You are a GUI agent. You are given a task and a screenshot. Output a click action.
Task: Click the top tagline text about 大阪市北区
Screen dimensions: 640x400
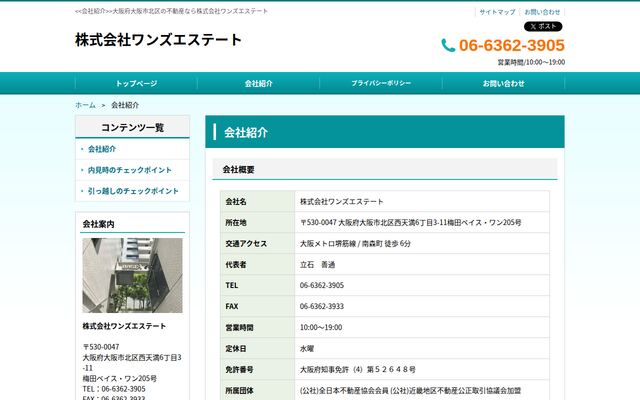pos(171,11)
